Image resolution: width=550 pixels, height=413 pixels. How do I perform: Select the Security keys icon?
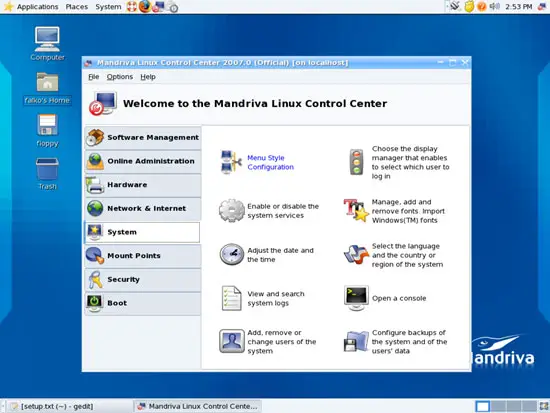click(95, 280)
